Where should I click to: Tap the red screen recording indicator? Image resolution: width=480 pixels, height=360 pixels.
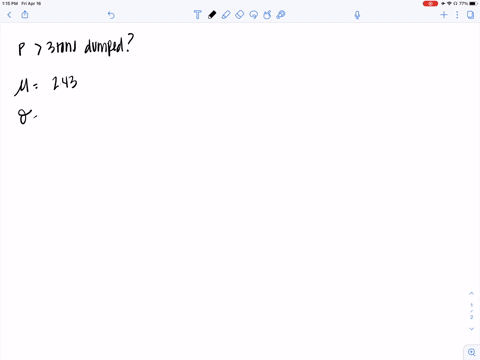pyautogui.click(x=430, y=4)
